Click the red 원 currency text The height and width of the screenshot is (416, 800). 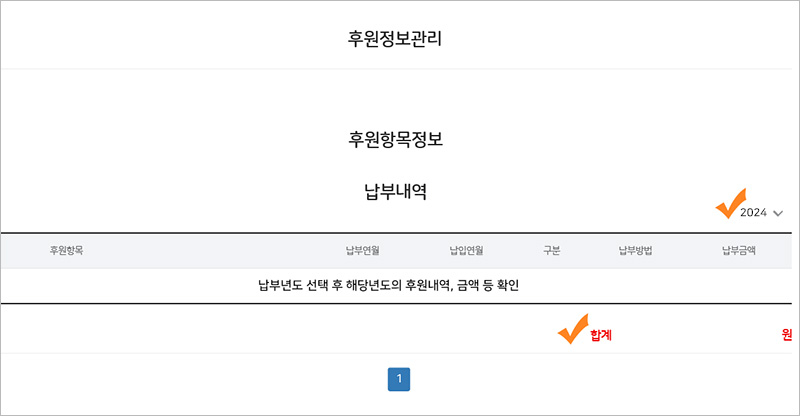coord(787,335)
